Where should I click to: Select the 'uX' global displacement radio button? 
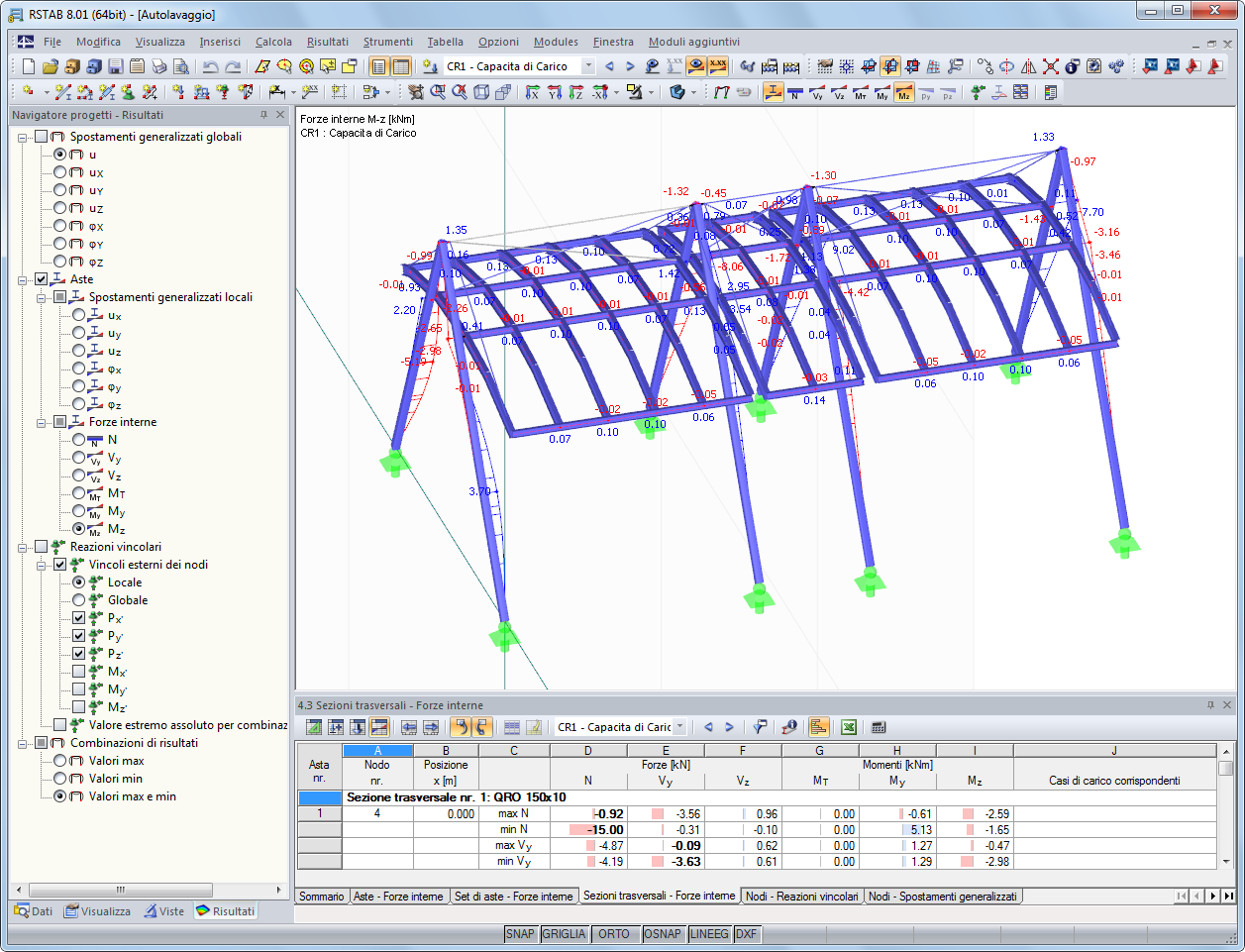tap(60, 172)
